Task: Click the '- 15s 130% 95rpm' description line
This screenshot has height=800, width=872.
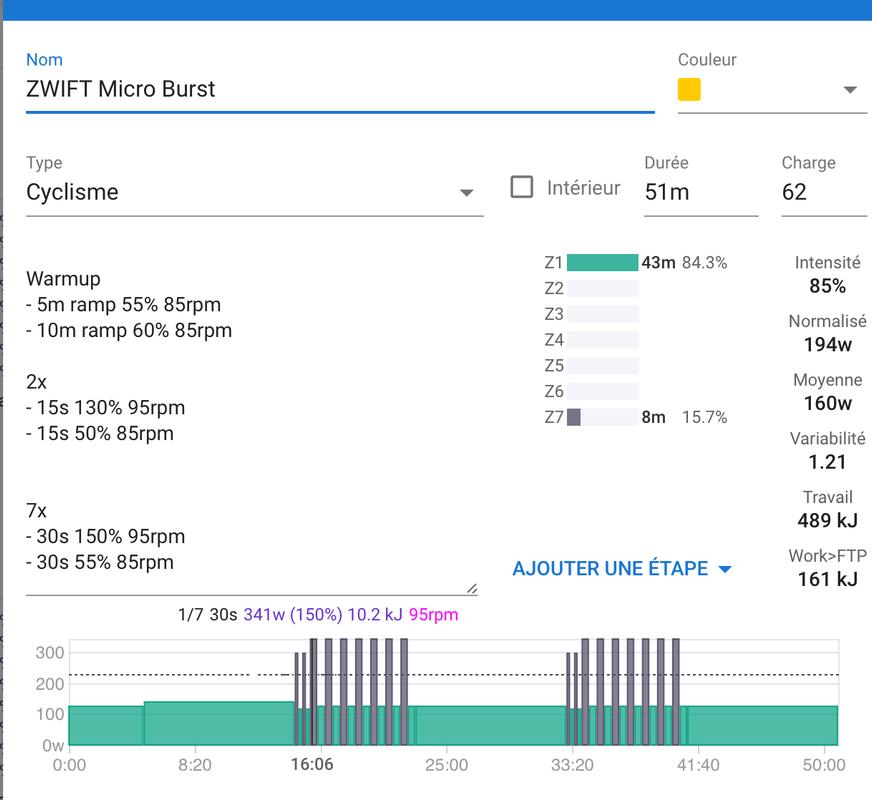Action: click(106, 408)
